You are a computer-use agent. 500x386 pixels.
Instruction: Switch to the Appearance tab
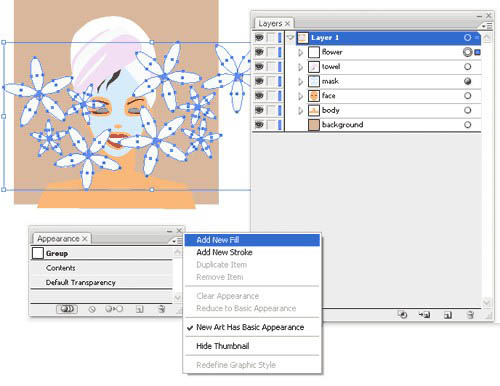(58, 239)
